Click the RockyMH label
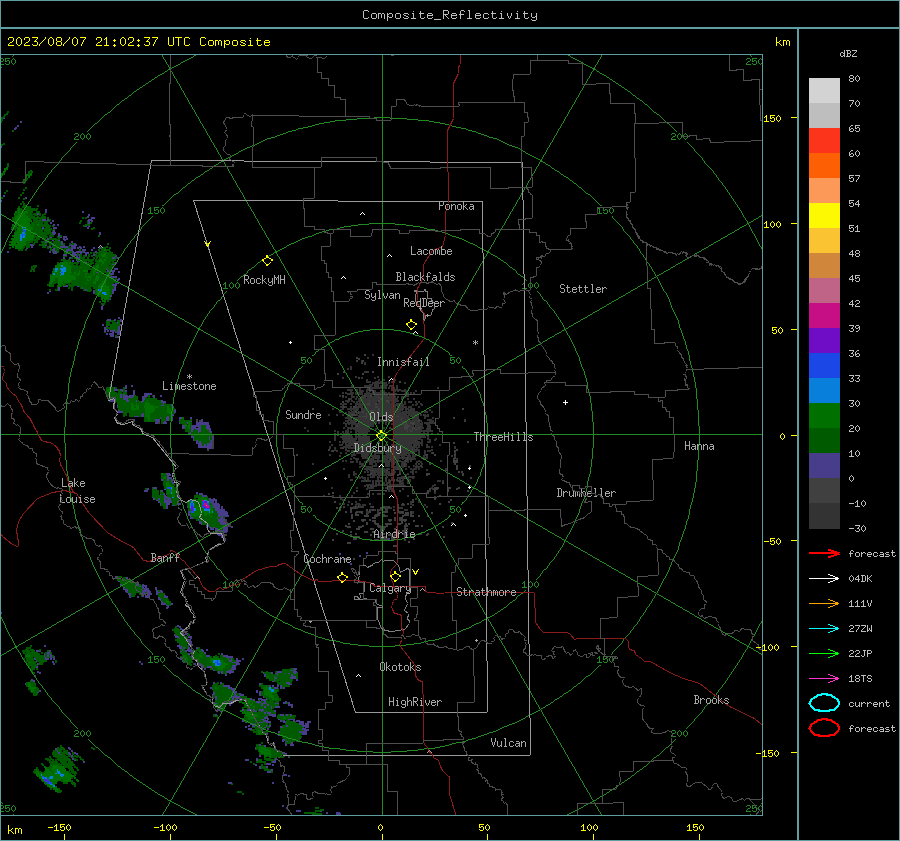The image size is (900, 841). 264,280
